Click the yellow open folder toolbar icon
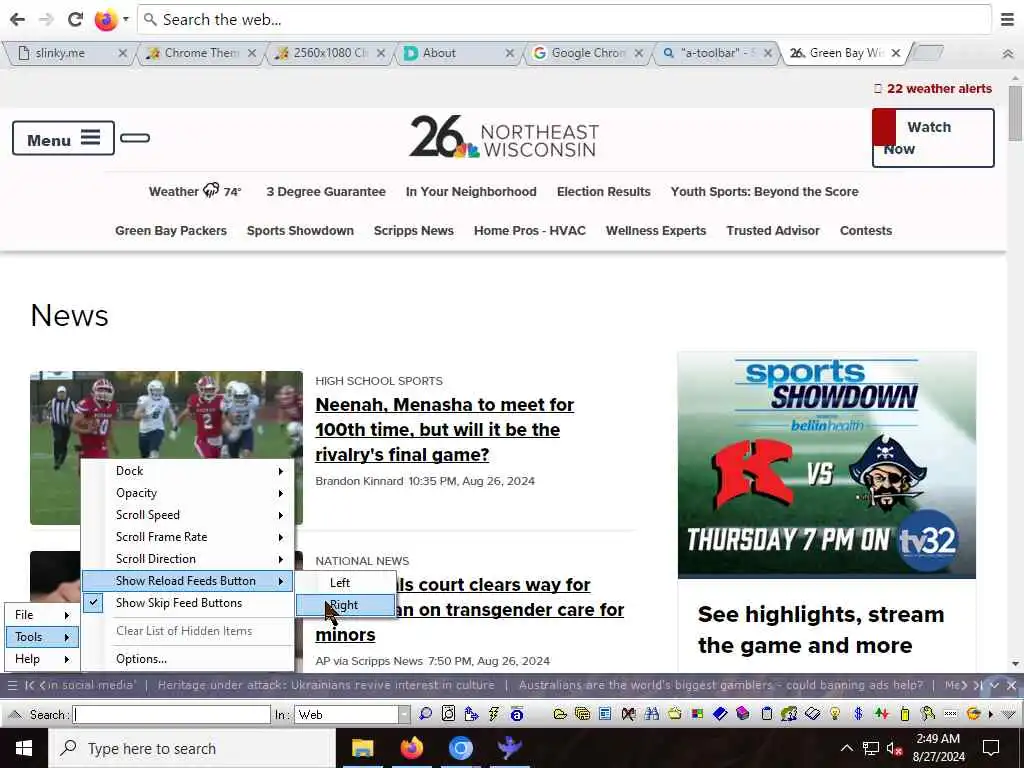Screen dimensions: 1024x768 point(560,714)
